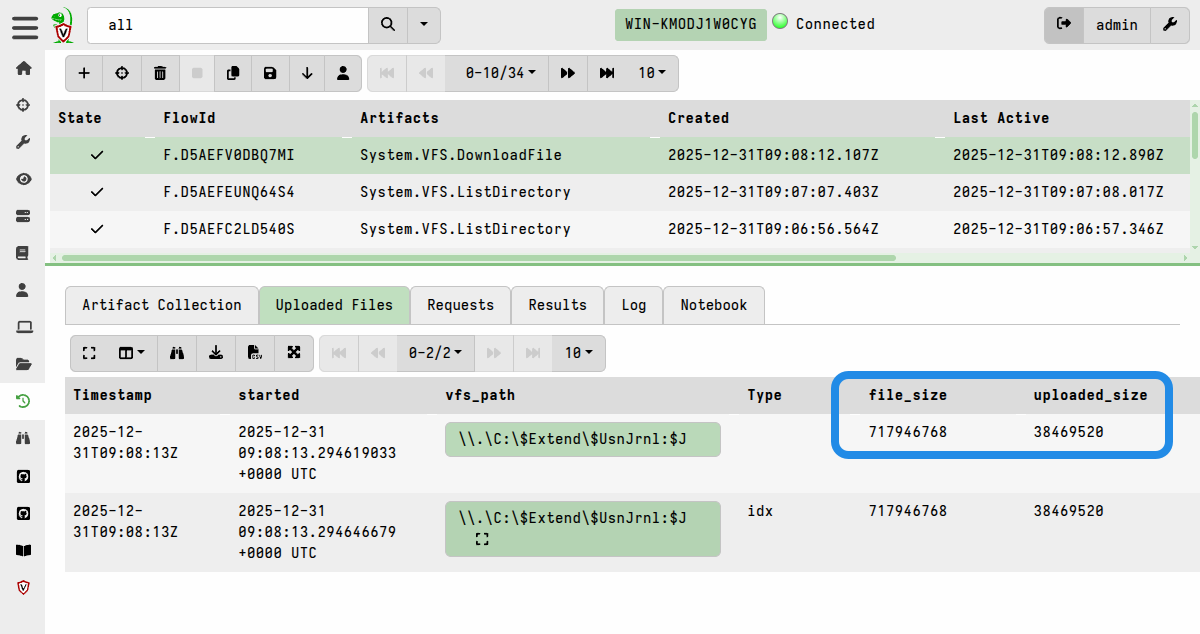Click the save collection floppy disk icon

pyautogui.click(x=270, y=73)
